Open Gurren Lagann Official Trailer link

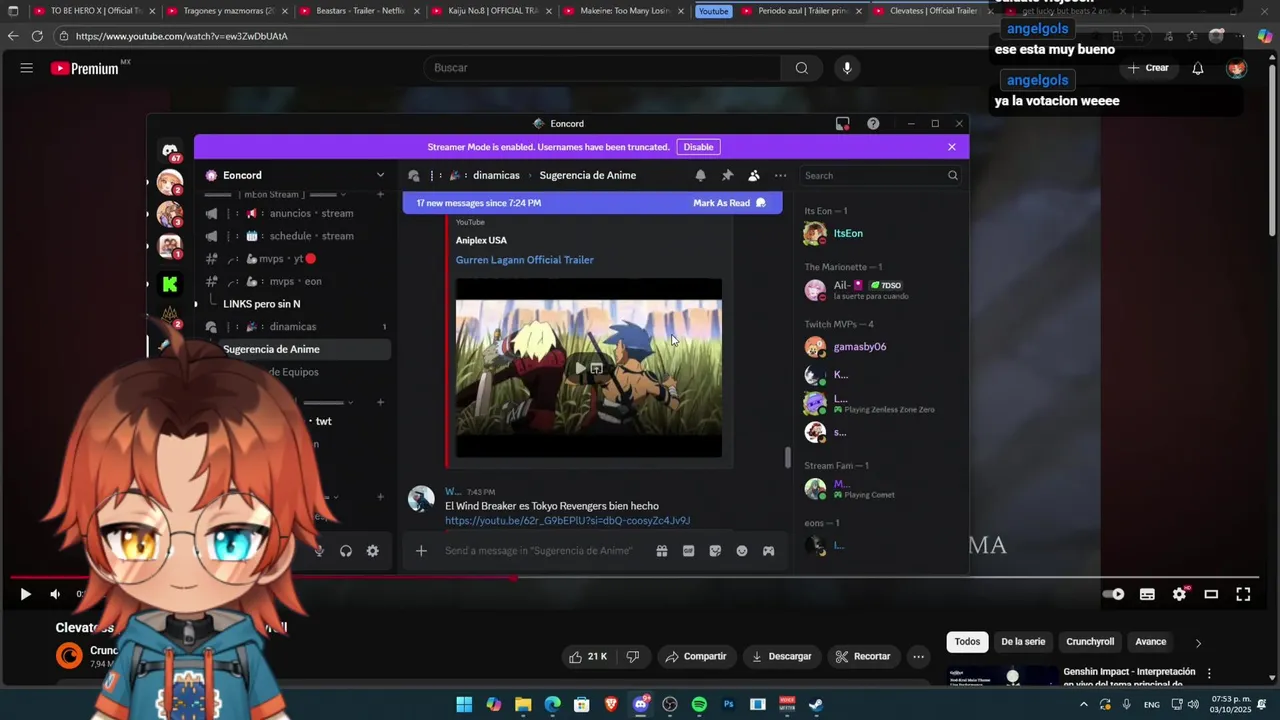pos(524,260)
